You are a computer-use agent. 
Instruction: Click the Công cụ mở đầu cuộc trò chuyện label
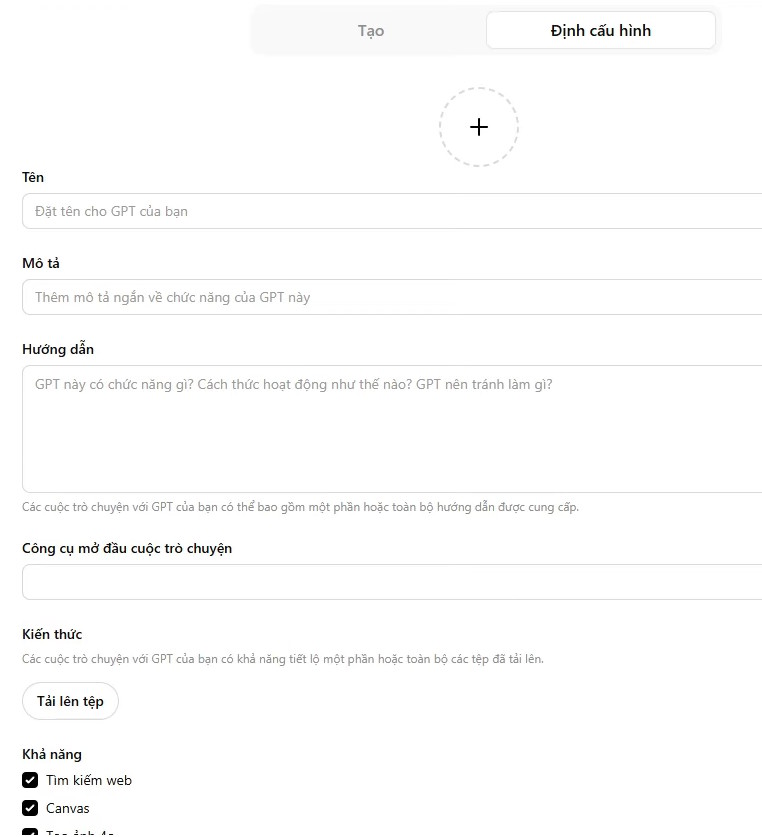pyautogui.click(x=128, y=548)
